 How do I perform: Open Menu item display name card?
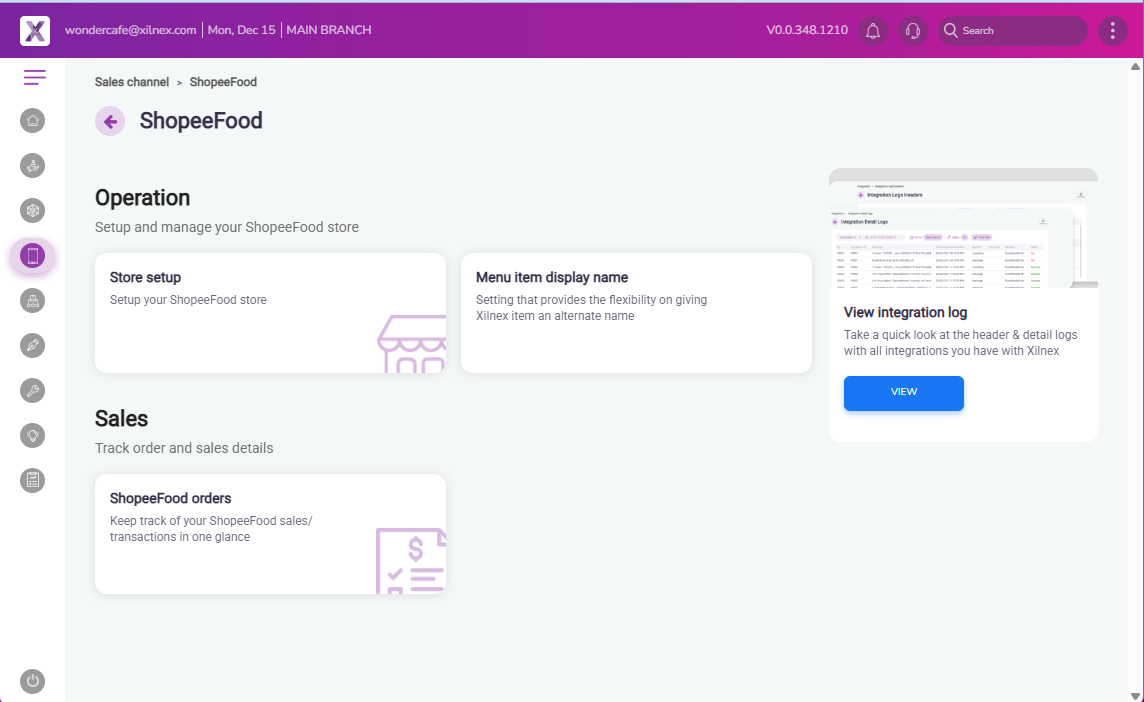pyautogui.click(x=636, y=313)
